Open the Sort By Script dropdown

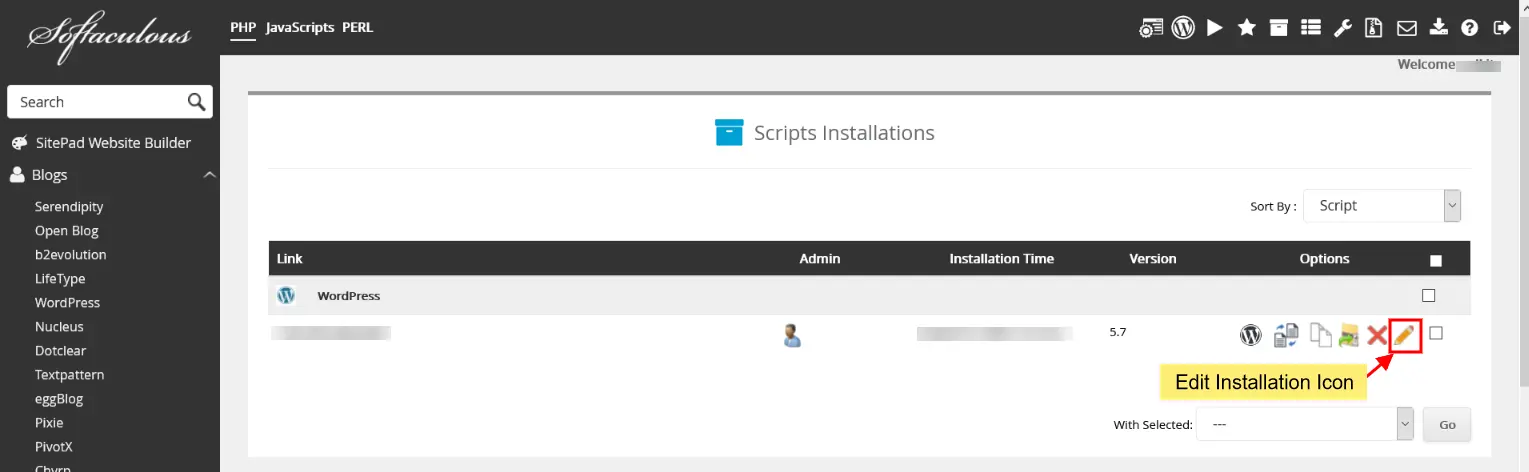[x=1382, y=206]
